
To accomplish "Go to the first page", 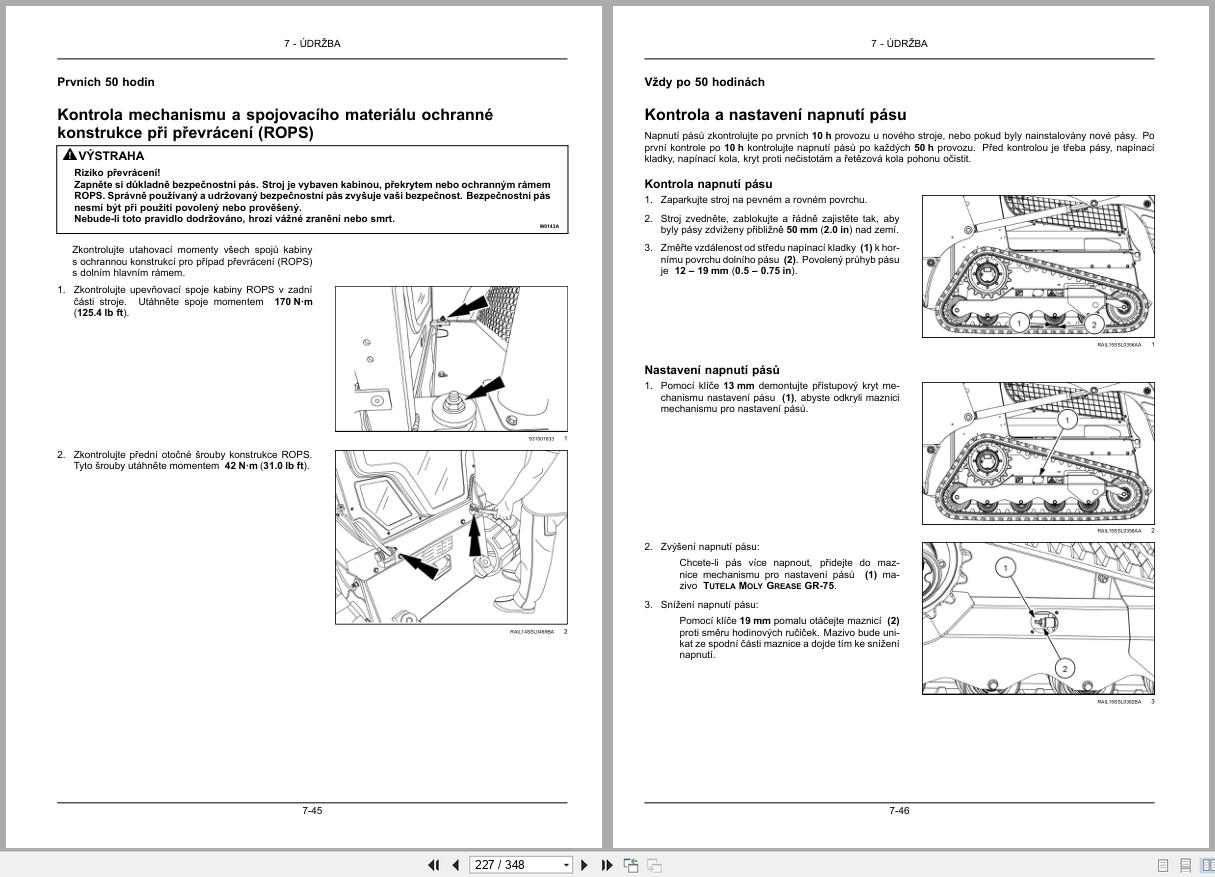I will 434,865.
